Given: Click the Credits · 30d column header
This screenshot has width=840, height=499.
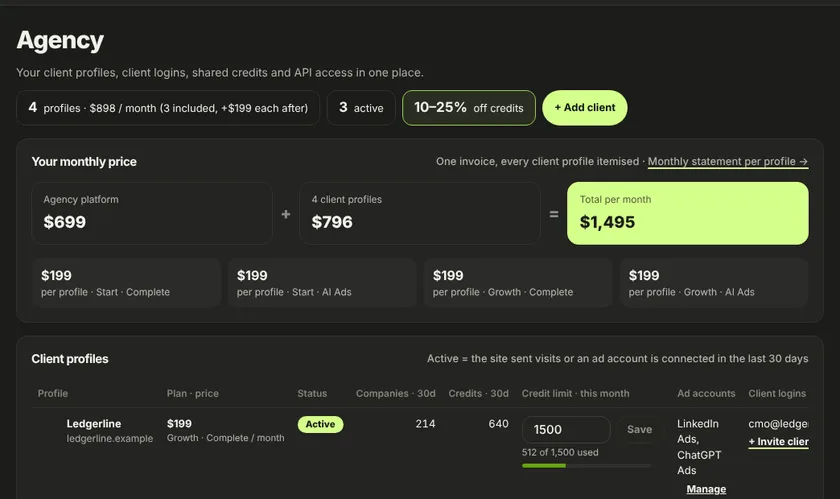Looking at the screenshot, I should pyautogui.click(x=478, y=393).
